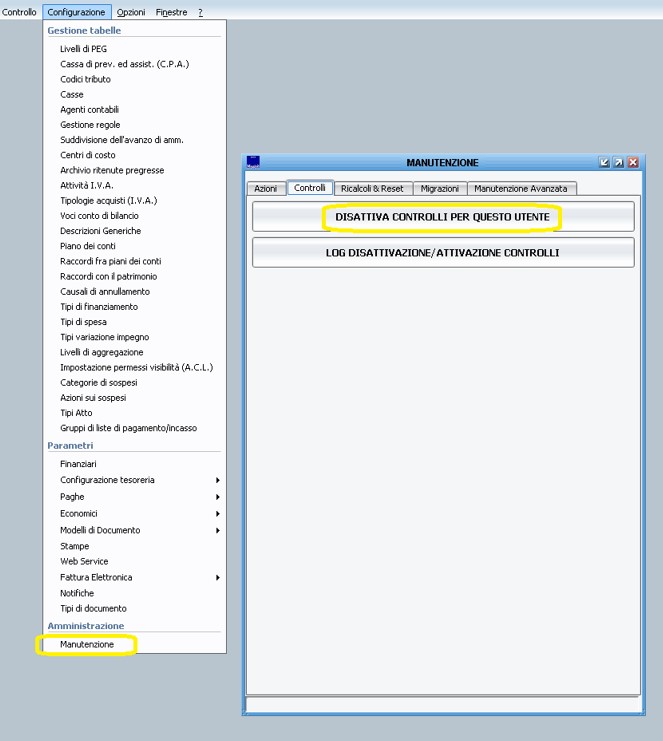The height and width of the screenshot is (741, 663).
Task: Open the Finestre menu
Action: (171, 12)
